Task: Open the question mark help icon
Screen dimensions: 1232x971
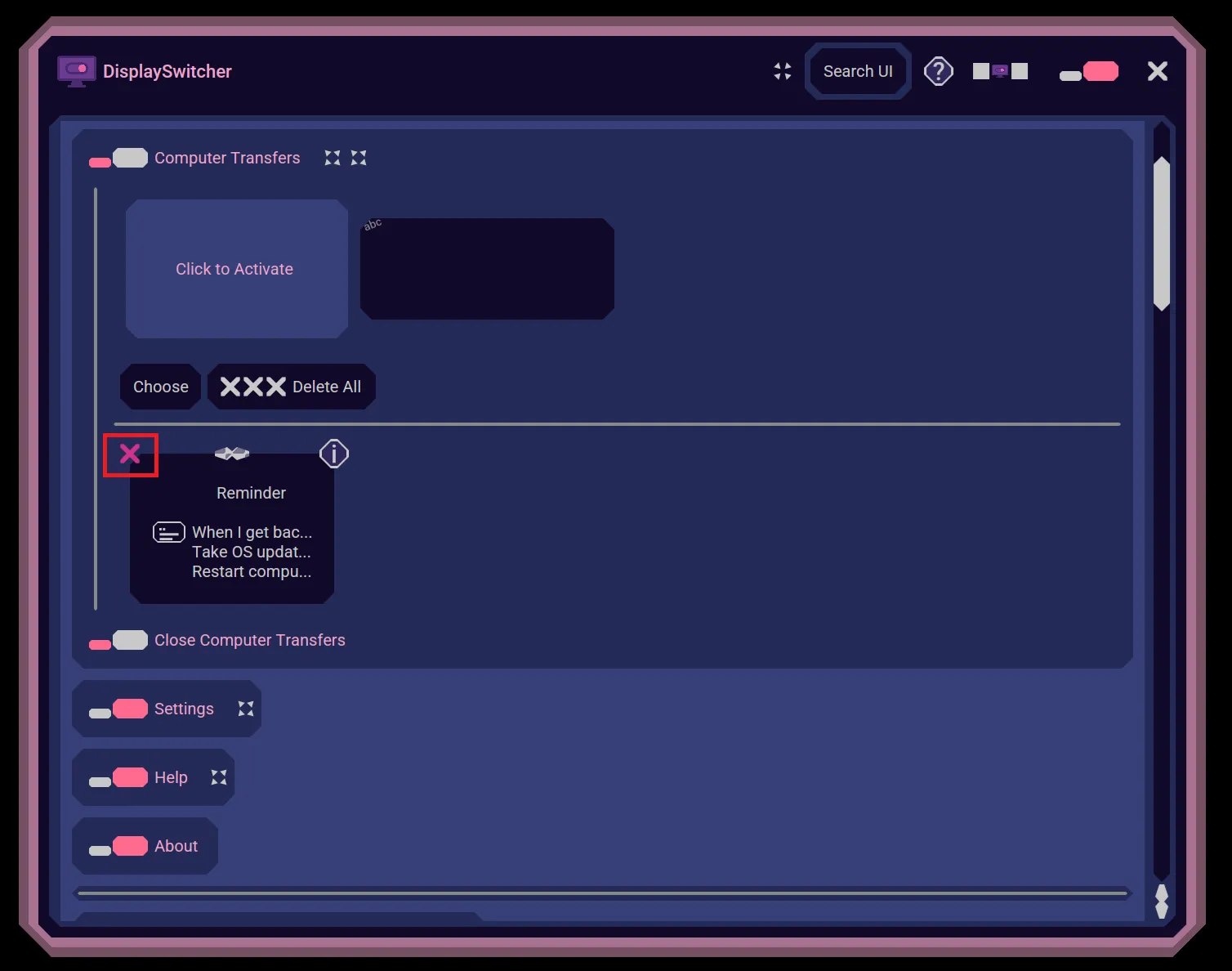Action: (x=939, y=71)
